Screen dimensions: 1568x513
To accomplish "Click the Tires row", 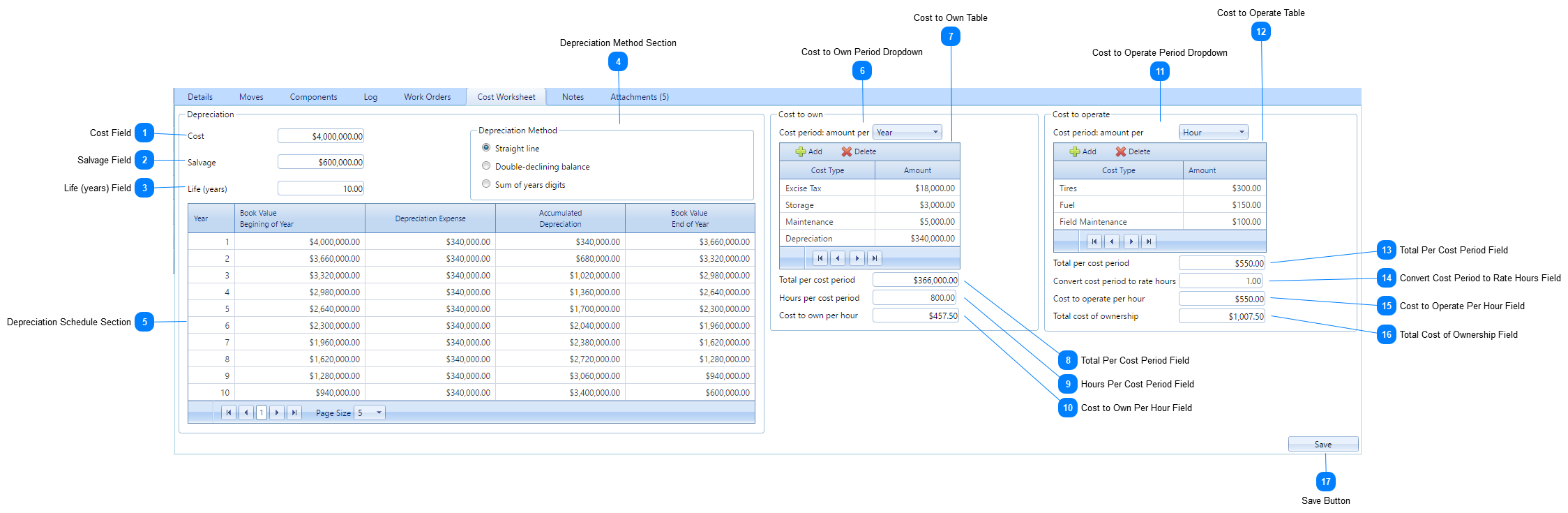I will point(1159,188).
